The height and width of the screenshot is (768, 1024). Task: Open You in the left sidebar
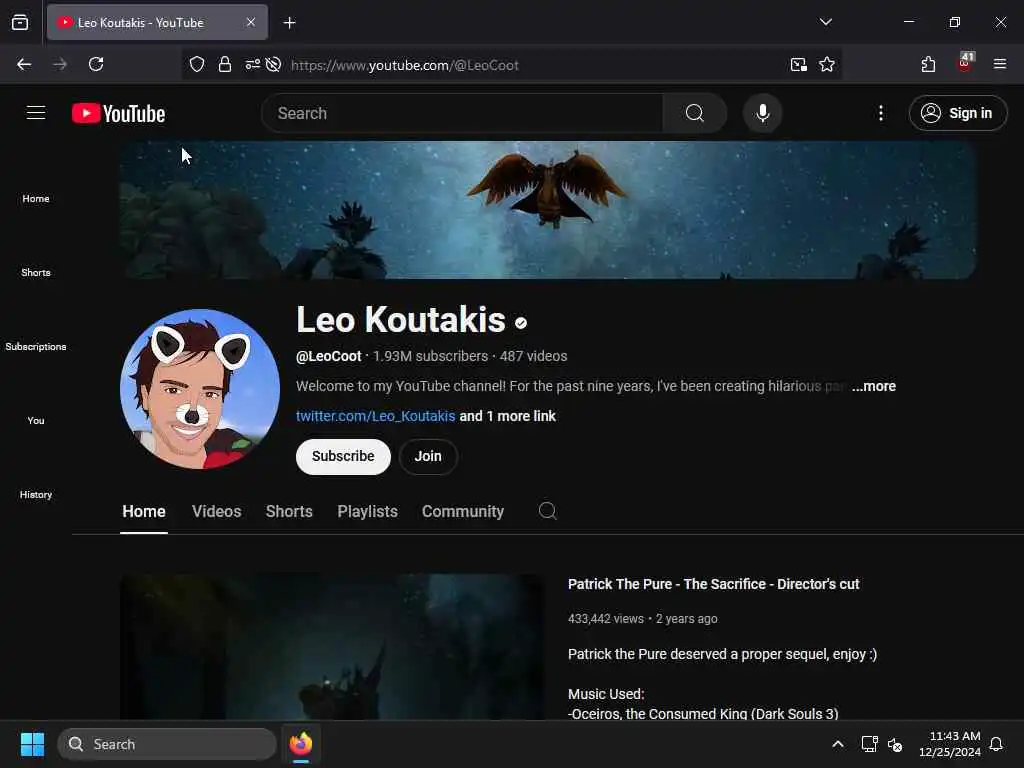coord(36,421)
